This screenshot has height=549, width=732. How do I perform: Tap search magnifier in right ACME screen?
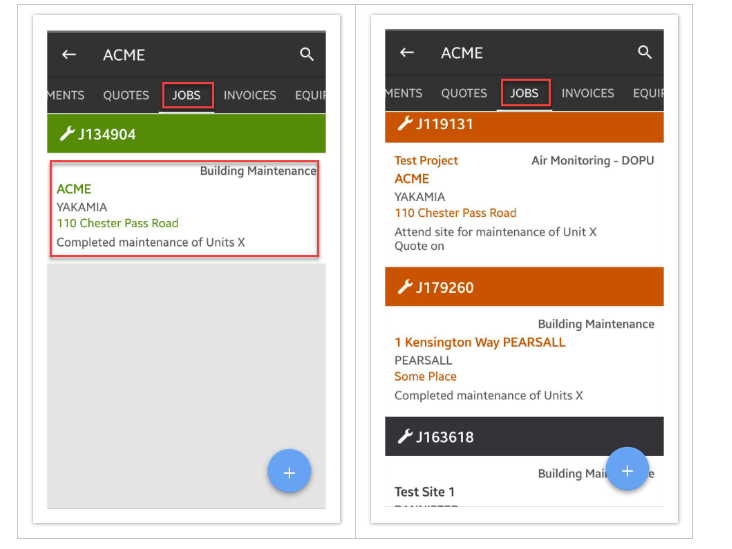click(x=645, y=53)
